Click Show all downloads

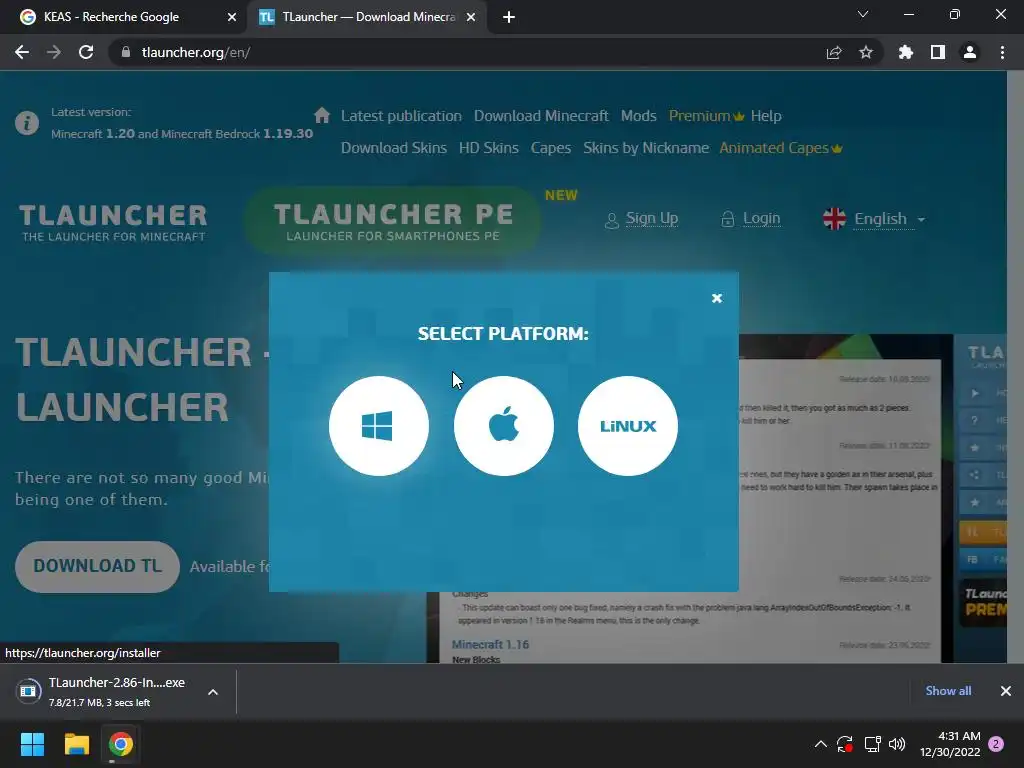tap(948, 691)
